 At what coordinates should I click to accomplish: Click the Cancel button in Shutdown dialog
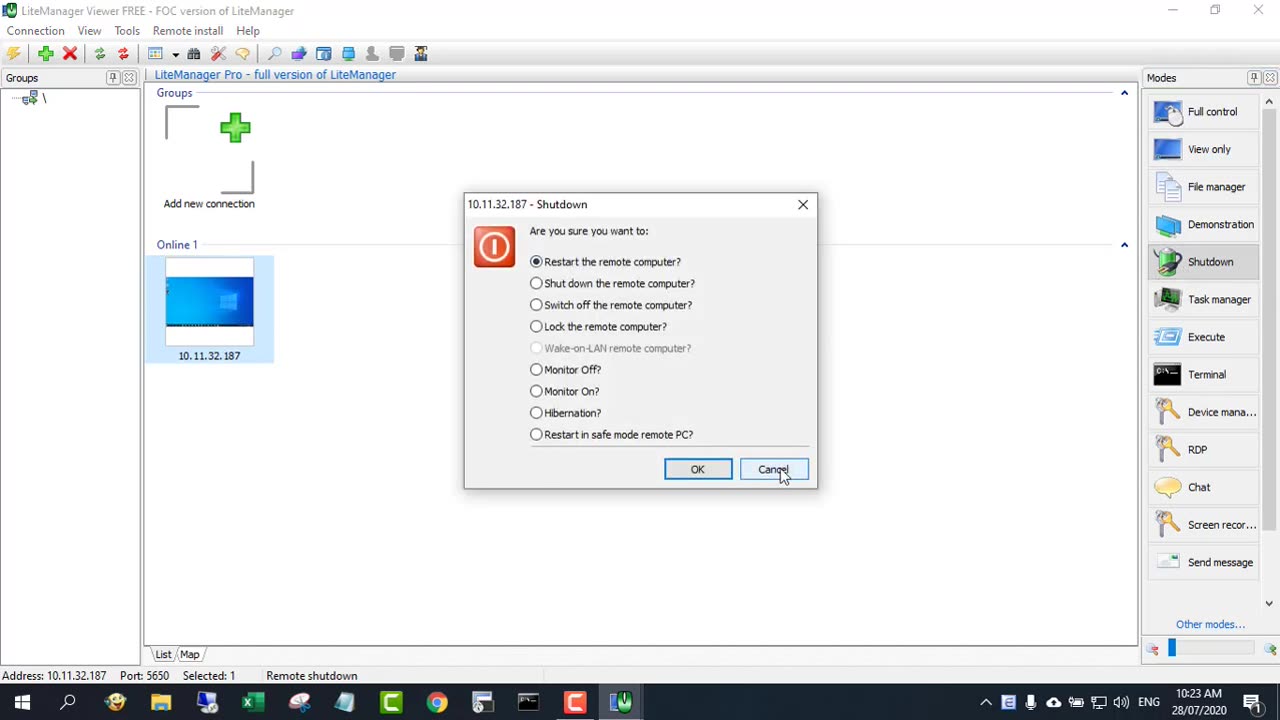(x=774, y=470)
